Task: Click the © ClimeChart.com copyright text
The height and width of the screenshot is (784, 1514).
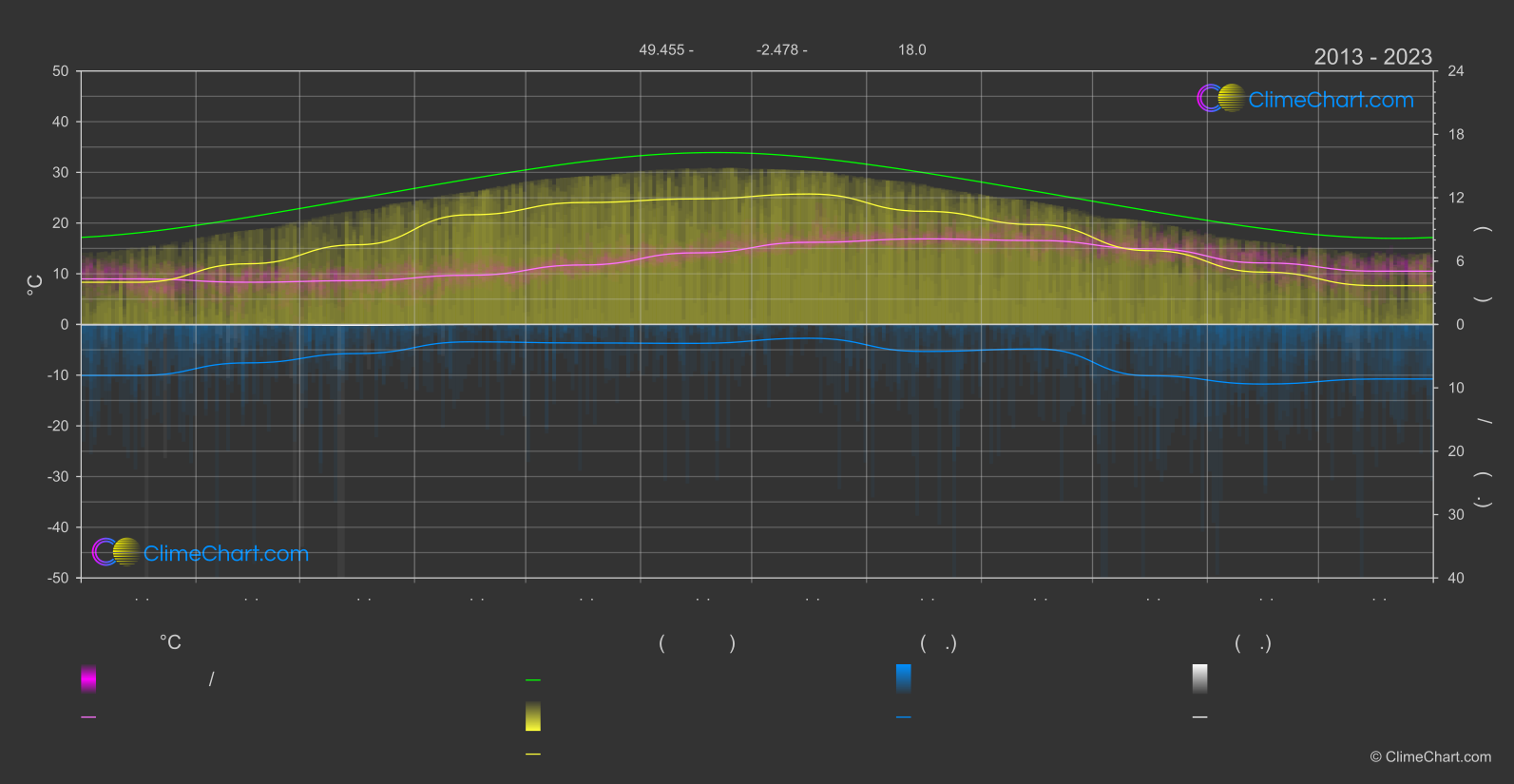Action: click(x=1430, y=757)
